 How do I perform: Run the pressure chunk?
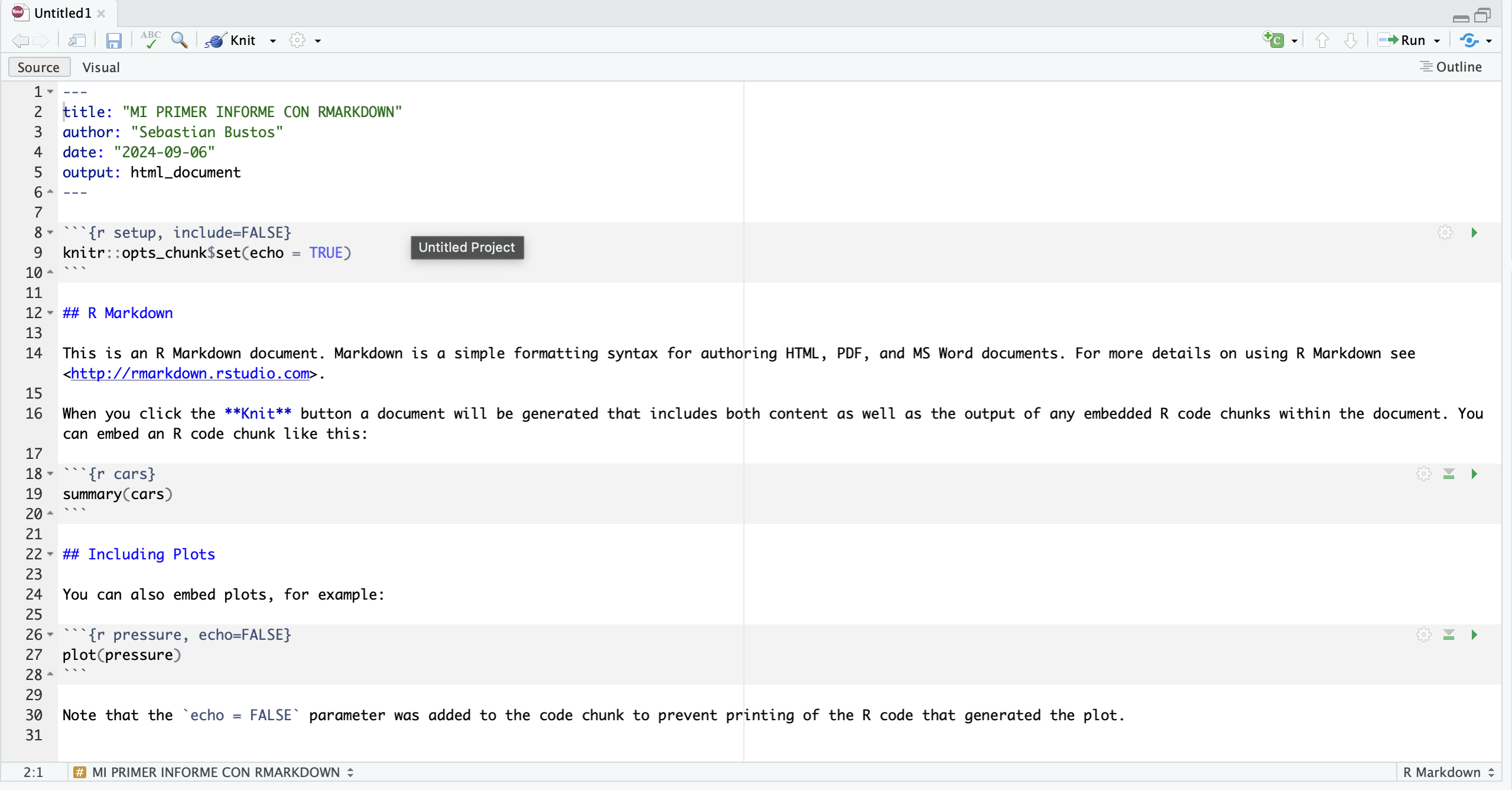point(1474,634)
